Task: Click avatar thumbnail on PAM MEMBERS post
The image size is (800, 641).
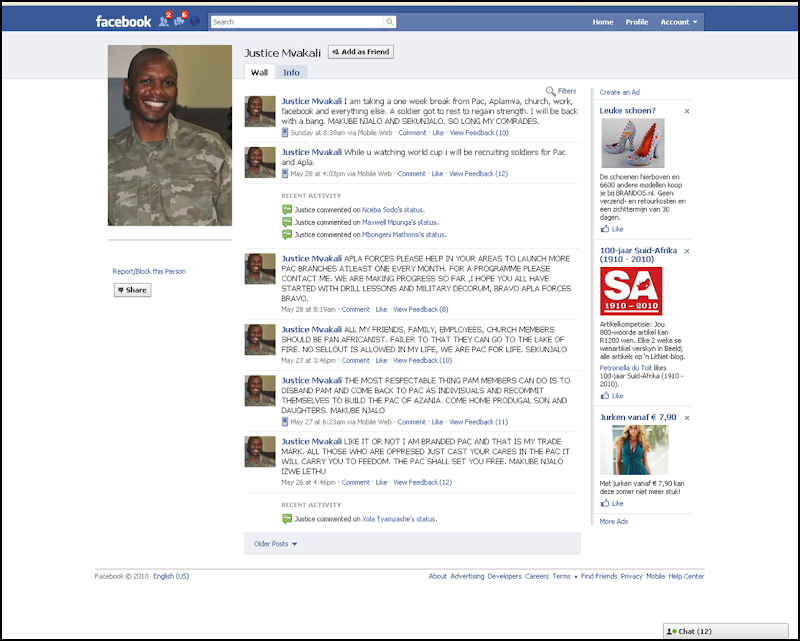Action: [260, 390]
